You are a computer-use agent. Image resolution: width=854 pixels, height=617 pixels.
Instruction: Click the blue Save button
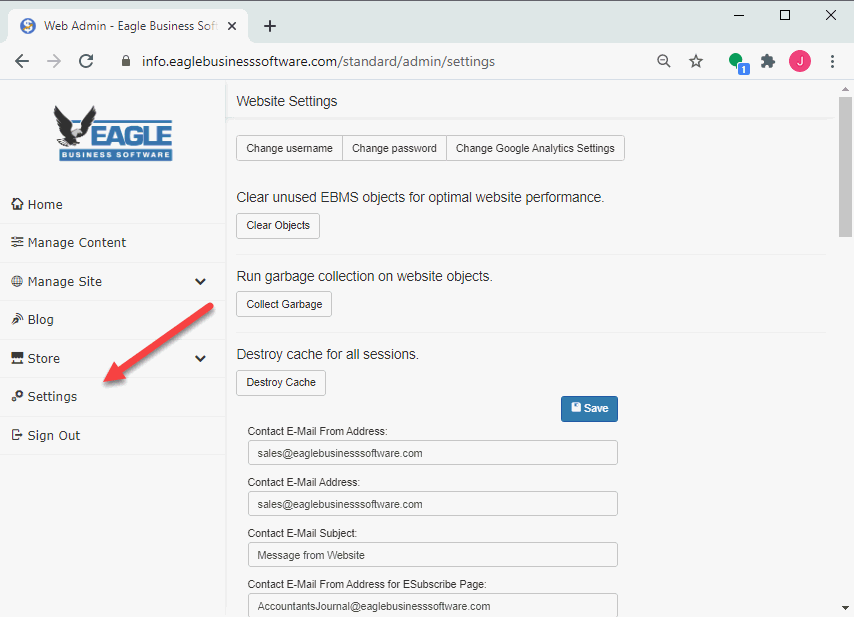[589, 408]
